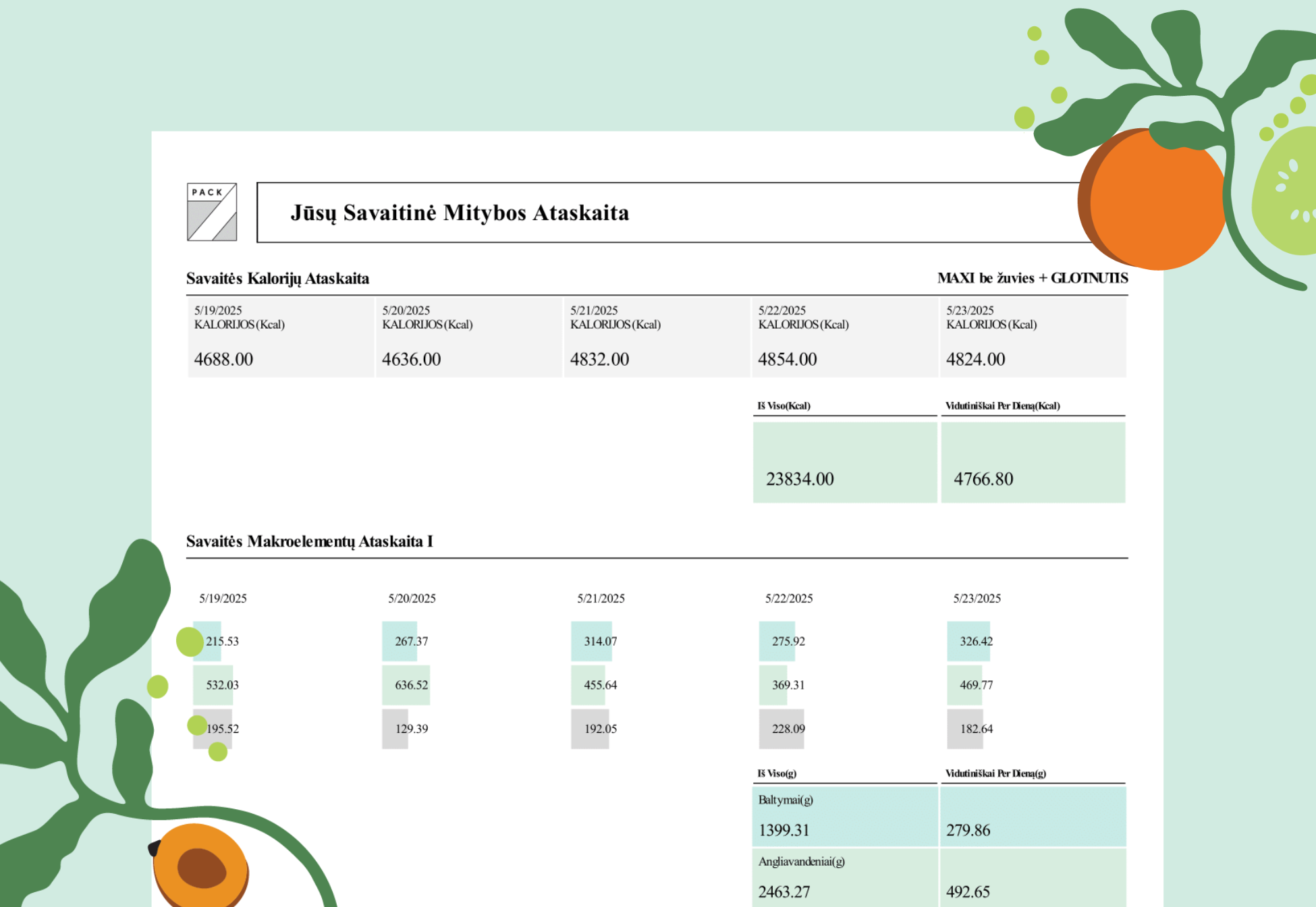Click the MAXI be žuvies + GLOTNUTIS label
This screenshot has width=1316, height=907.
(1032, 278)
